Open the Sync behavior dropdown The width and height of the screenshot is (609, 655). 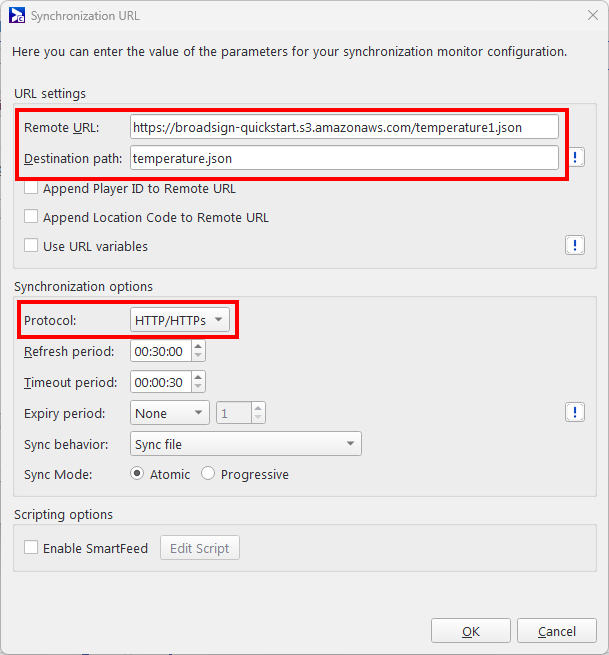coord(246,444)
